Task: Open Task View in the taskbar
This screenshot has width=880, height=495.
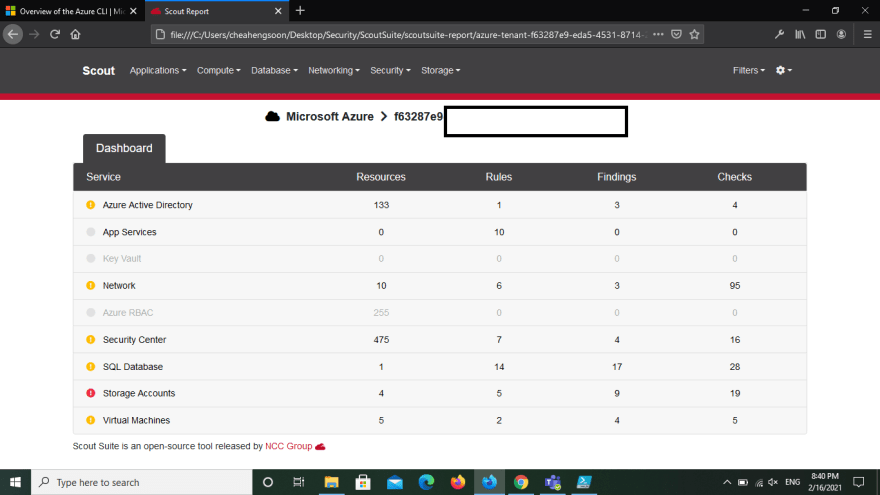Action: (x=299, y=482)
